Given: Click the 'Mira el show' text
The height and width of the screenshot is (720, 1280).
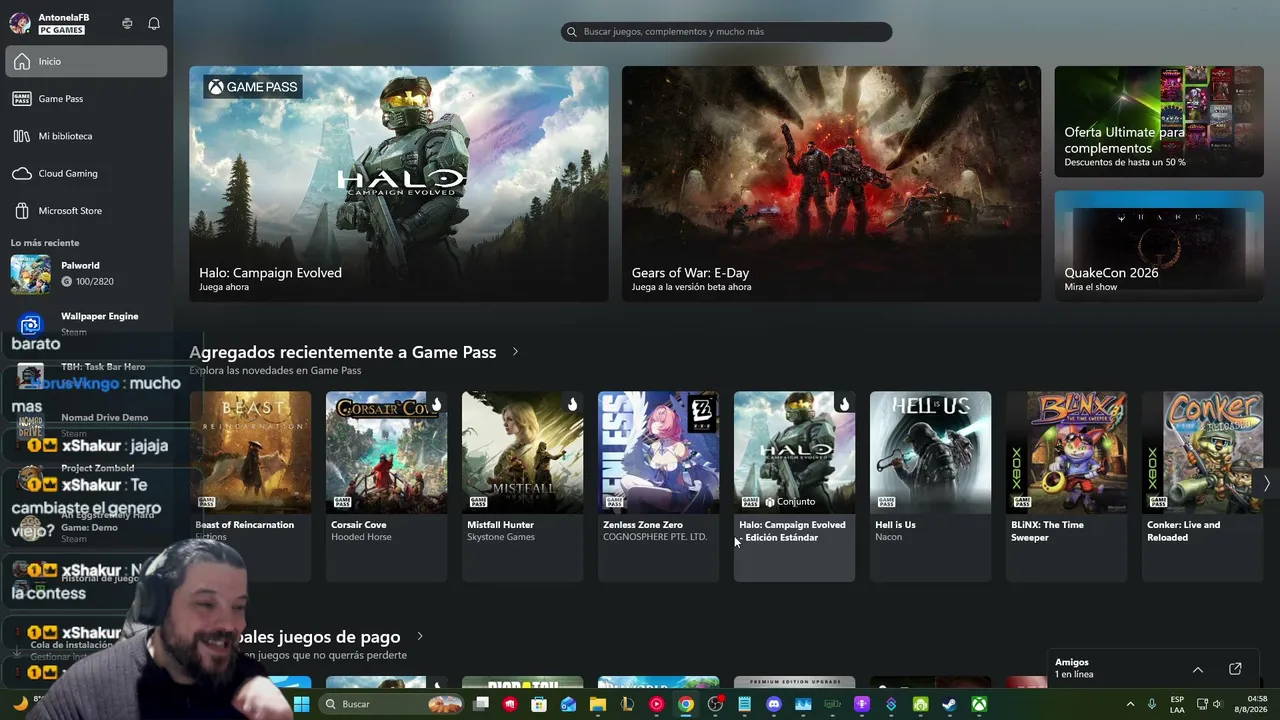Looking at the screenshot, I should click(1091, 287).
